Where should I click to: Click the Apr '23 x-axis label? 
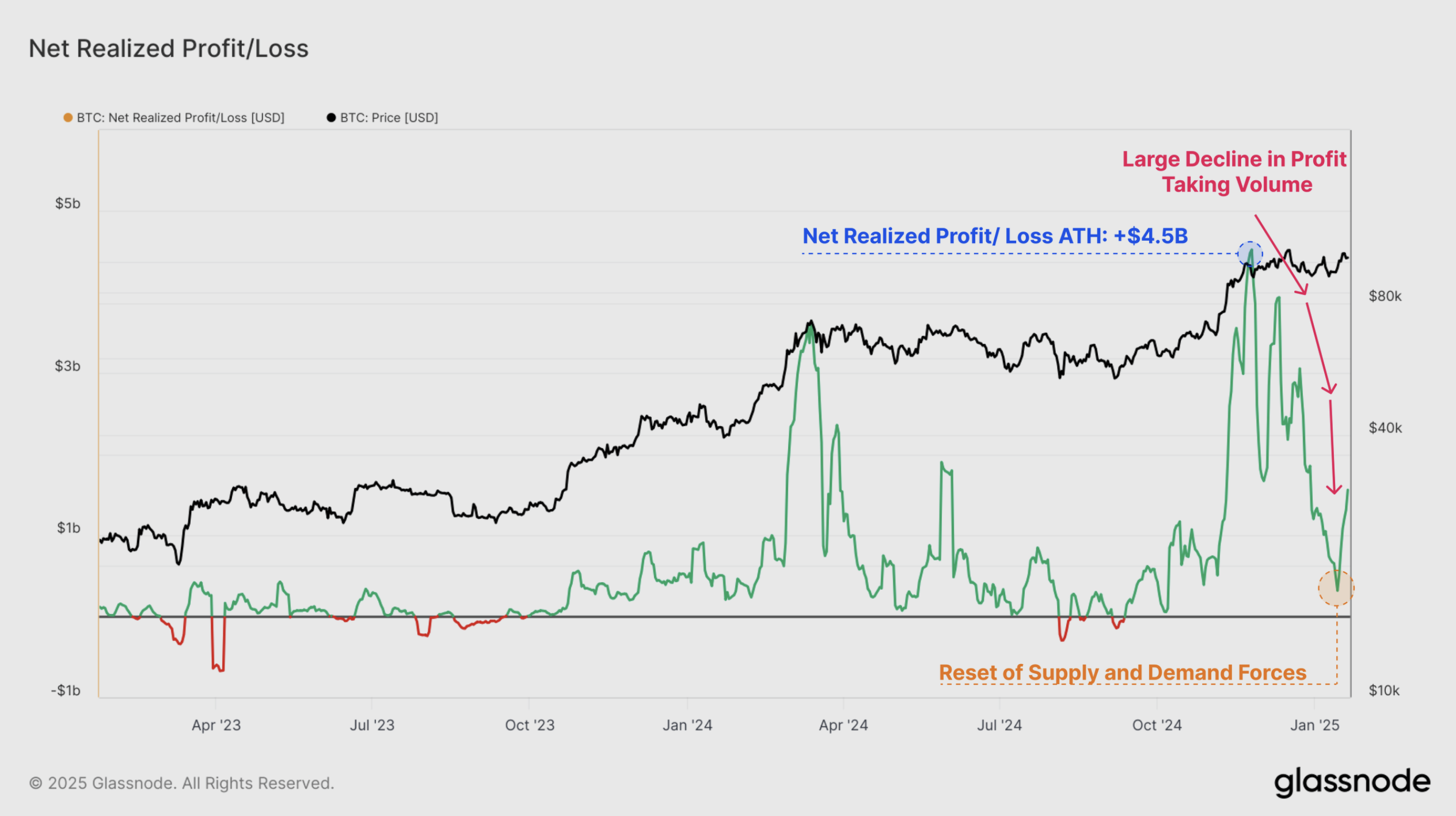pyautogui.click(x=216, y=725)
